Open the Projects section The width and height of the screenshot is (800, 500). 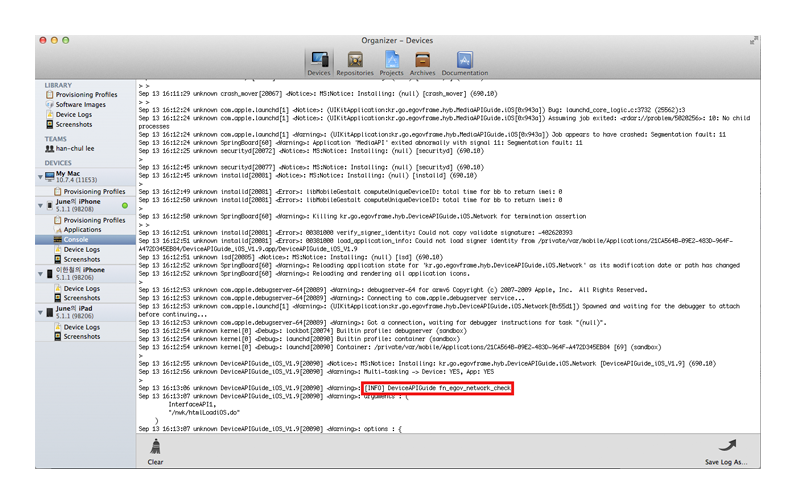[391, 63]
